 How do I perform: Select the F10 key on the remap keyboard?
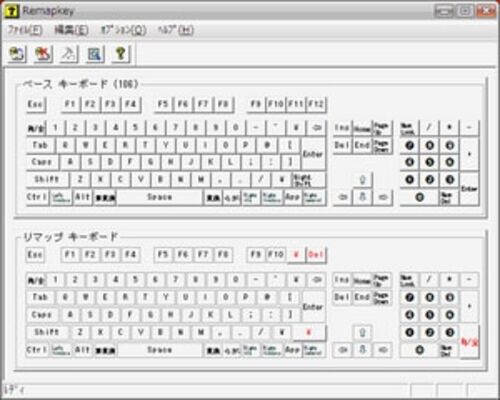(x=276, y=255)
